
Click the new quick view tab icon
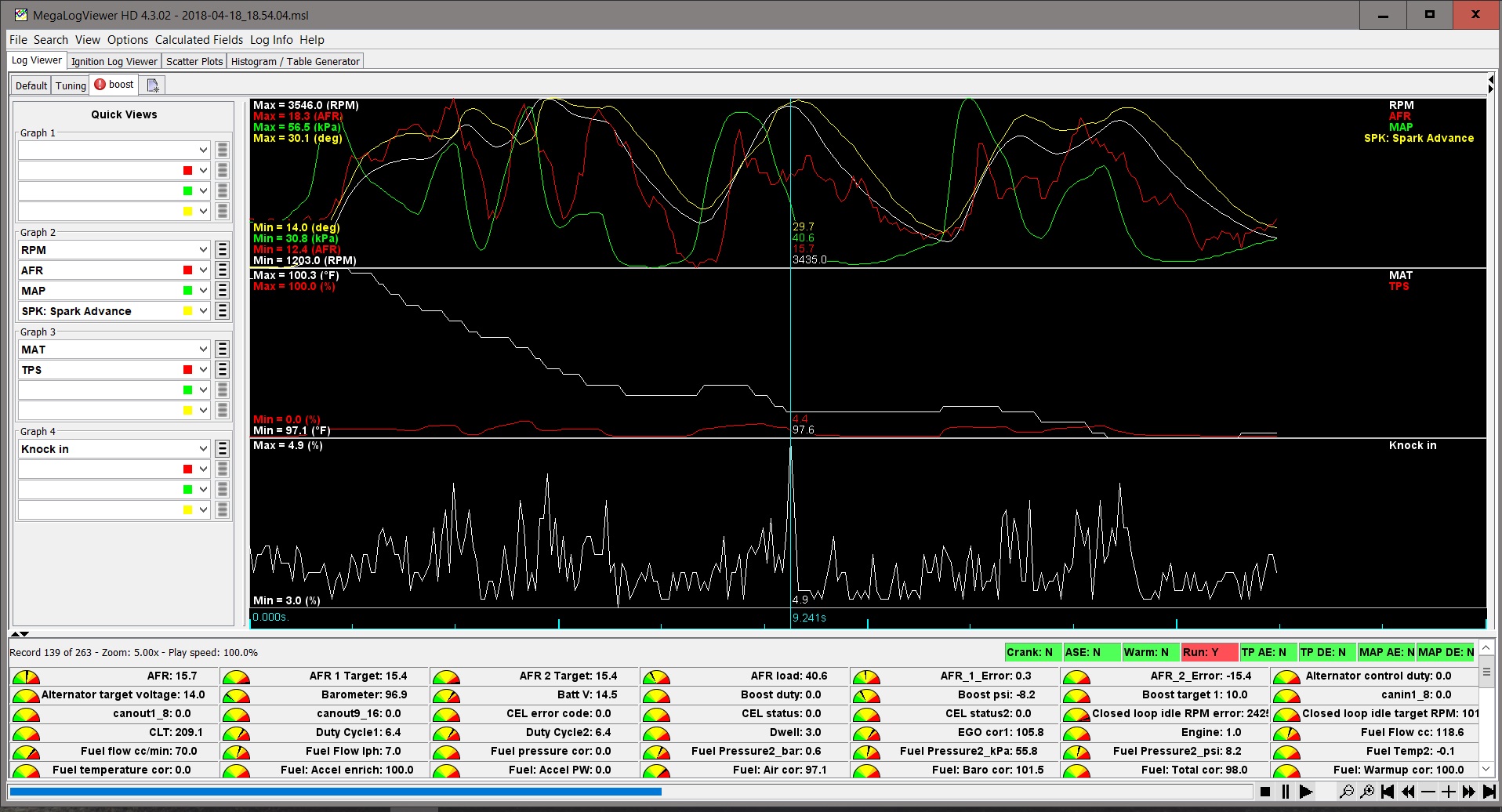tap(153, 85)
